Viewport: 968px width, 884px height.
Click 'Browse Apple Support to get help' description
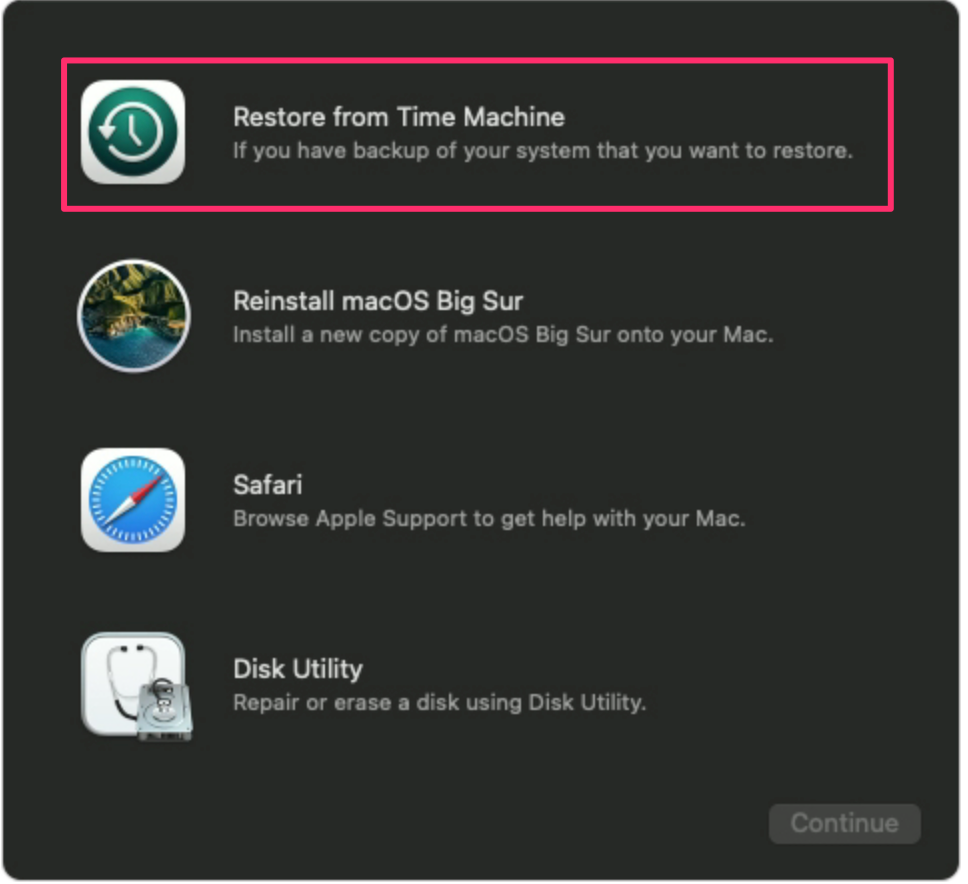point(489,519)
